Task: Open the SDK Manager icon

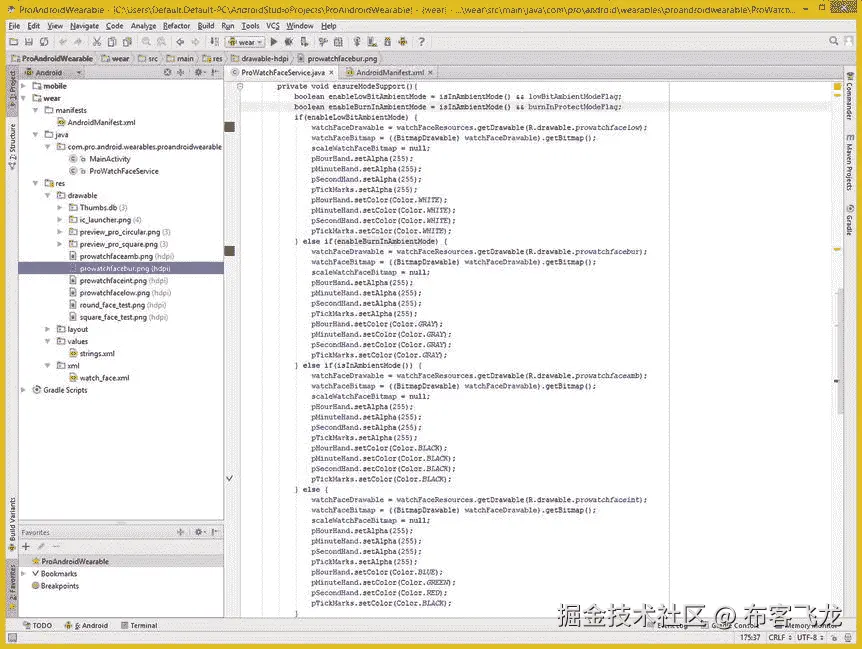Action: pos(388,42)
